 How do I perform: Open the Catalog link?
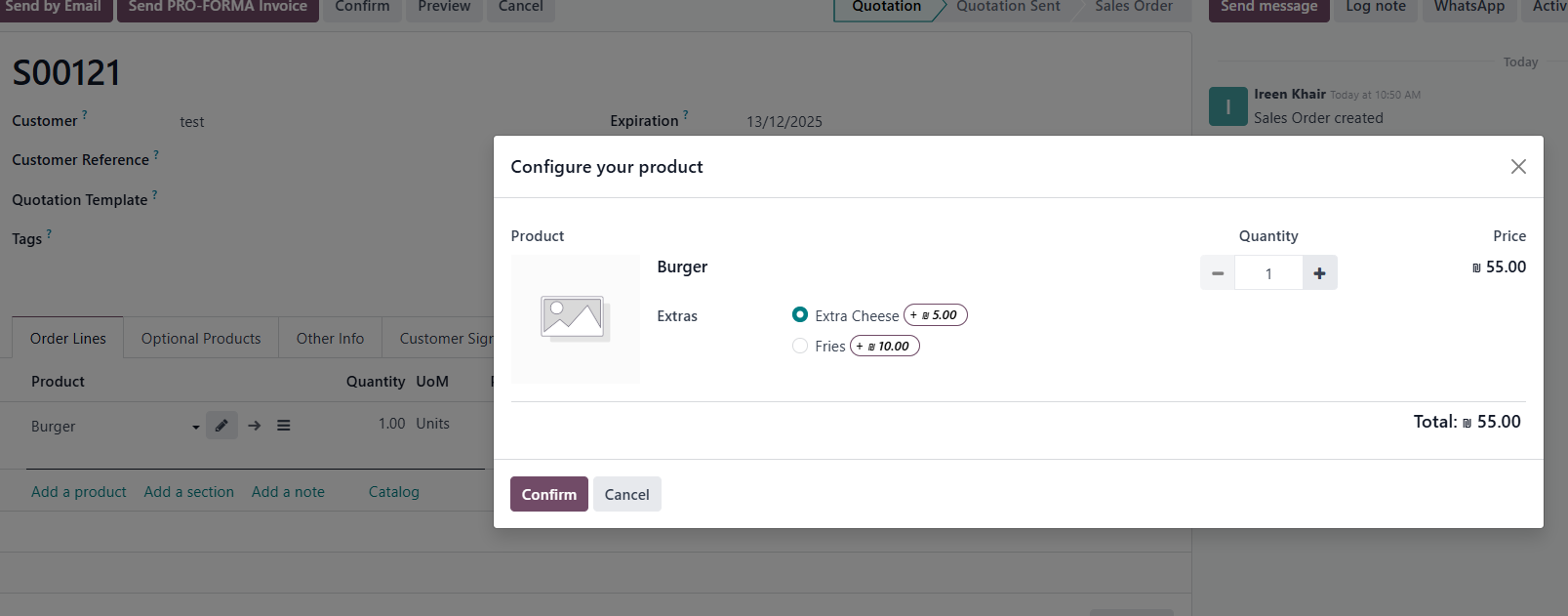point(393,492)
